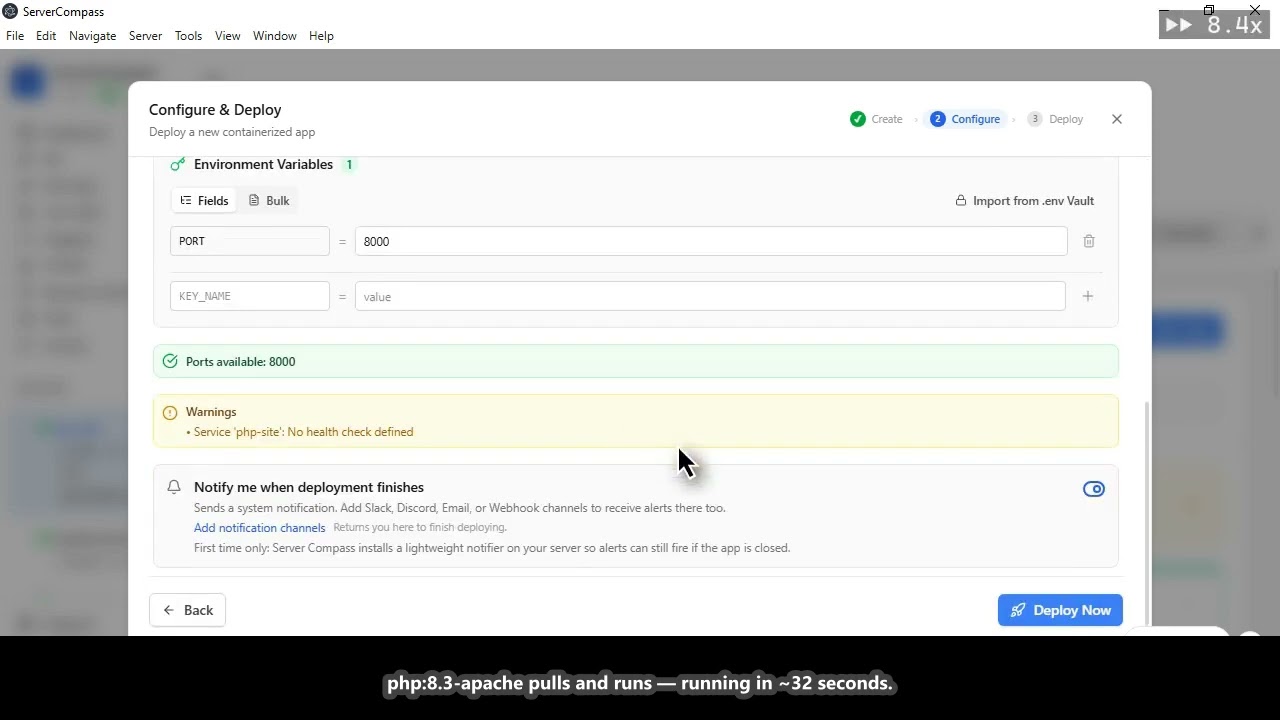
Task: Open the View menu
Action: point(227,35)
